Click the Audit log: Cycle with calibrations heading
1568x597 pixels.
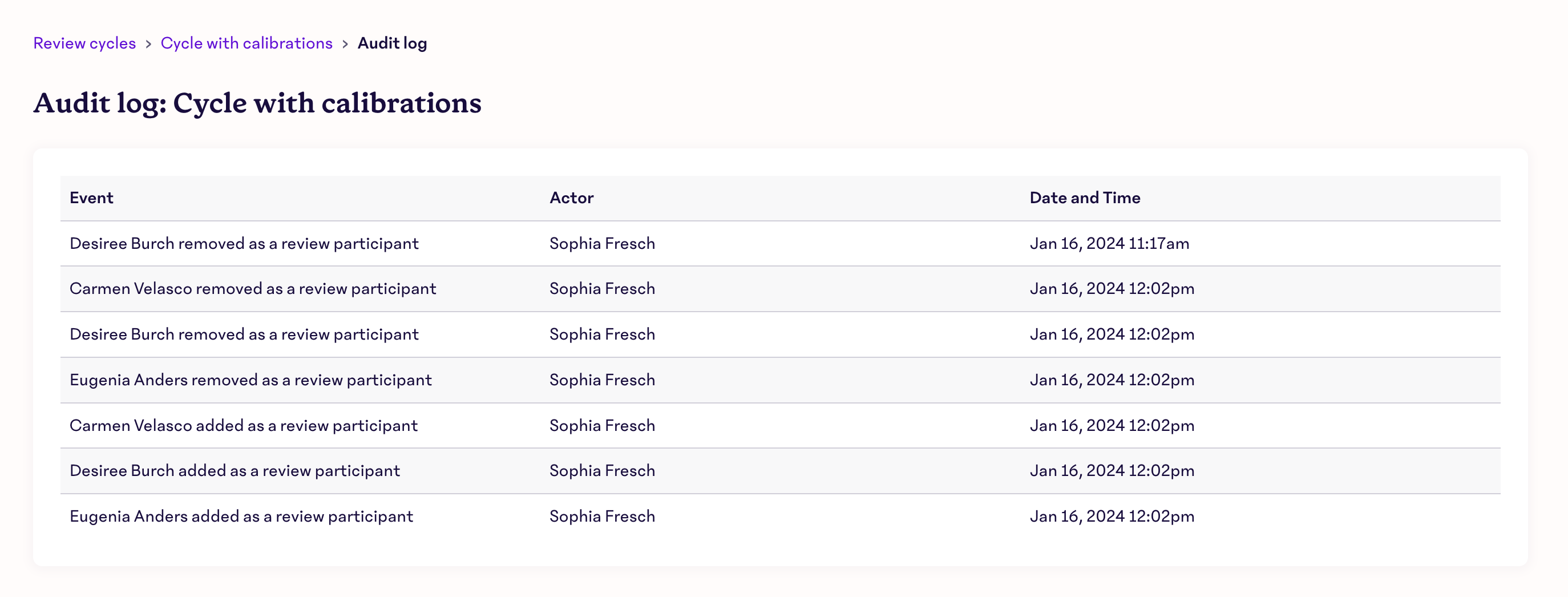257,103
